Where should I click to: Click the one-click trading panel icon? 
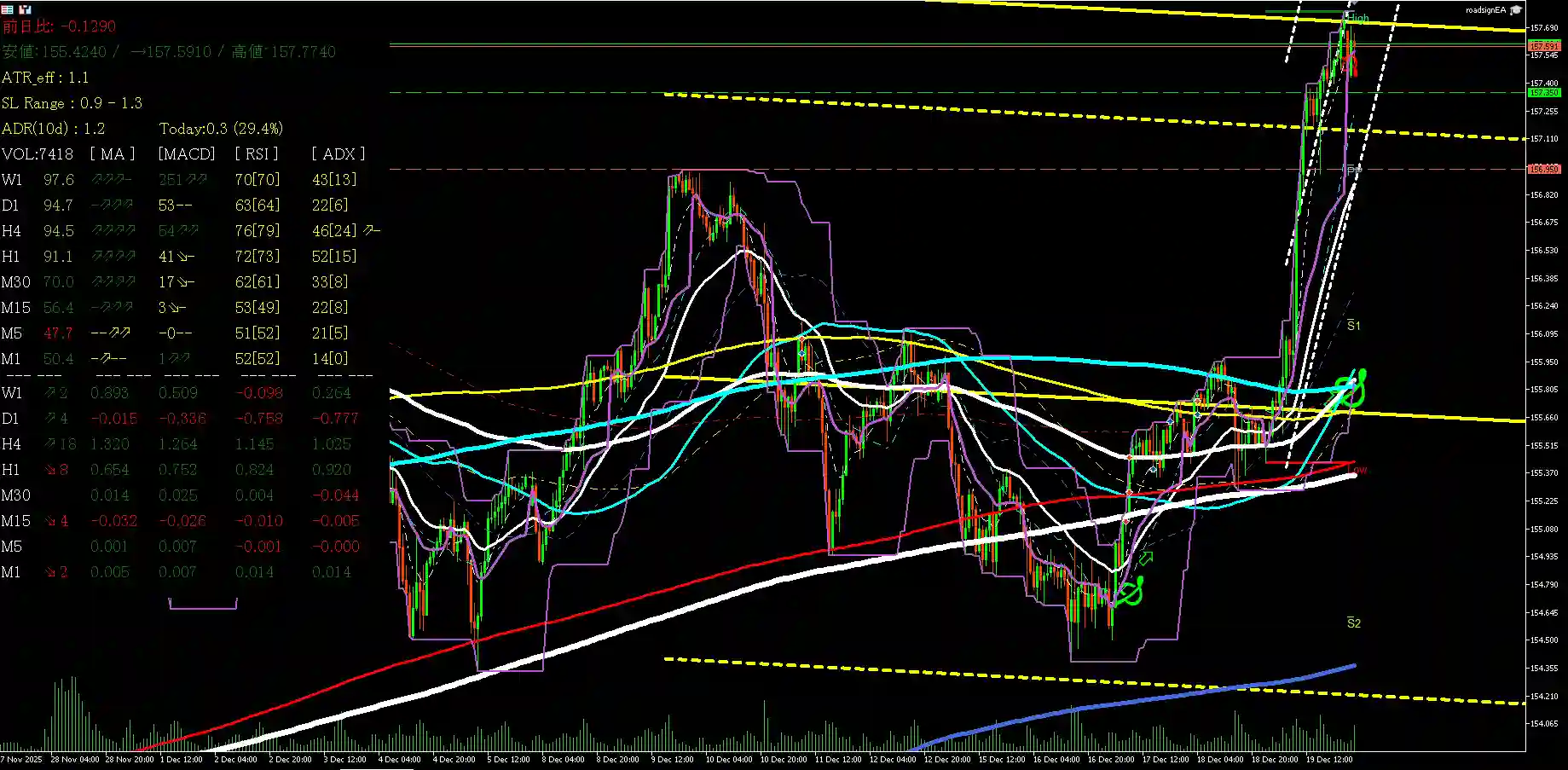8,9
